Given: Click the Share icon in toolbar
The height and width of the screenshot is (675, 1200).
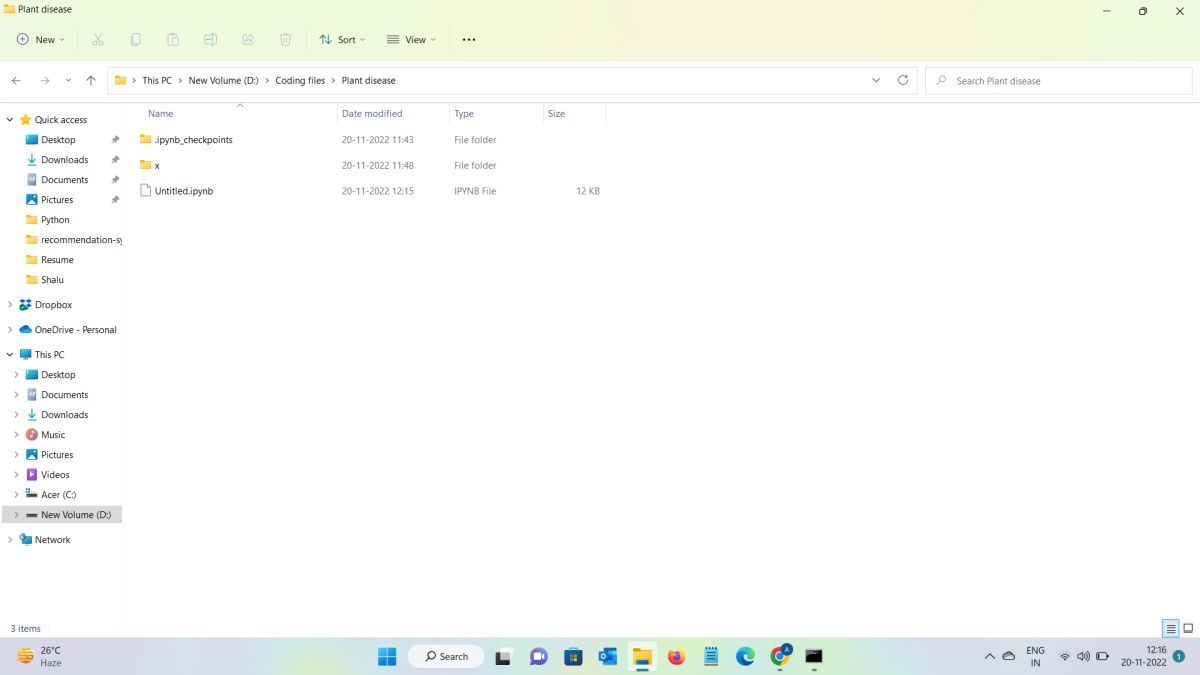Looking at the screenshot, I should 248,40.
